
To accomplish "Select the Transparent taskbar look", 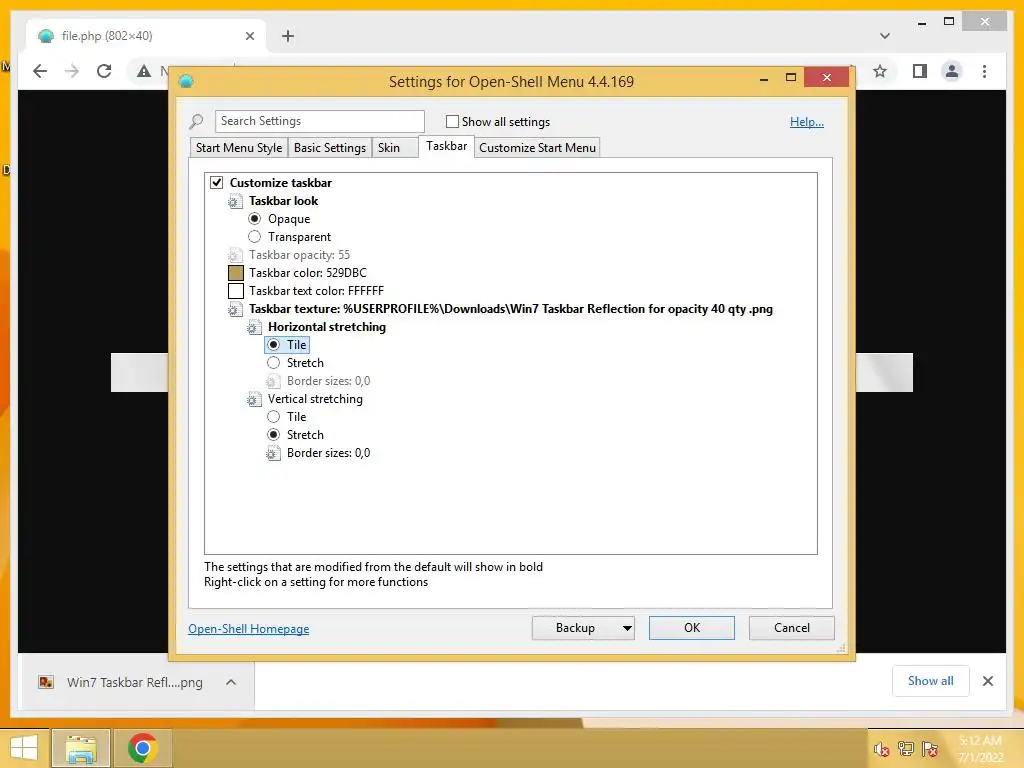I will [254, 237].
